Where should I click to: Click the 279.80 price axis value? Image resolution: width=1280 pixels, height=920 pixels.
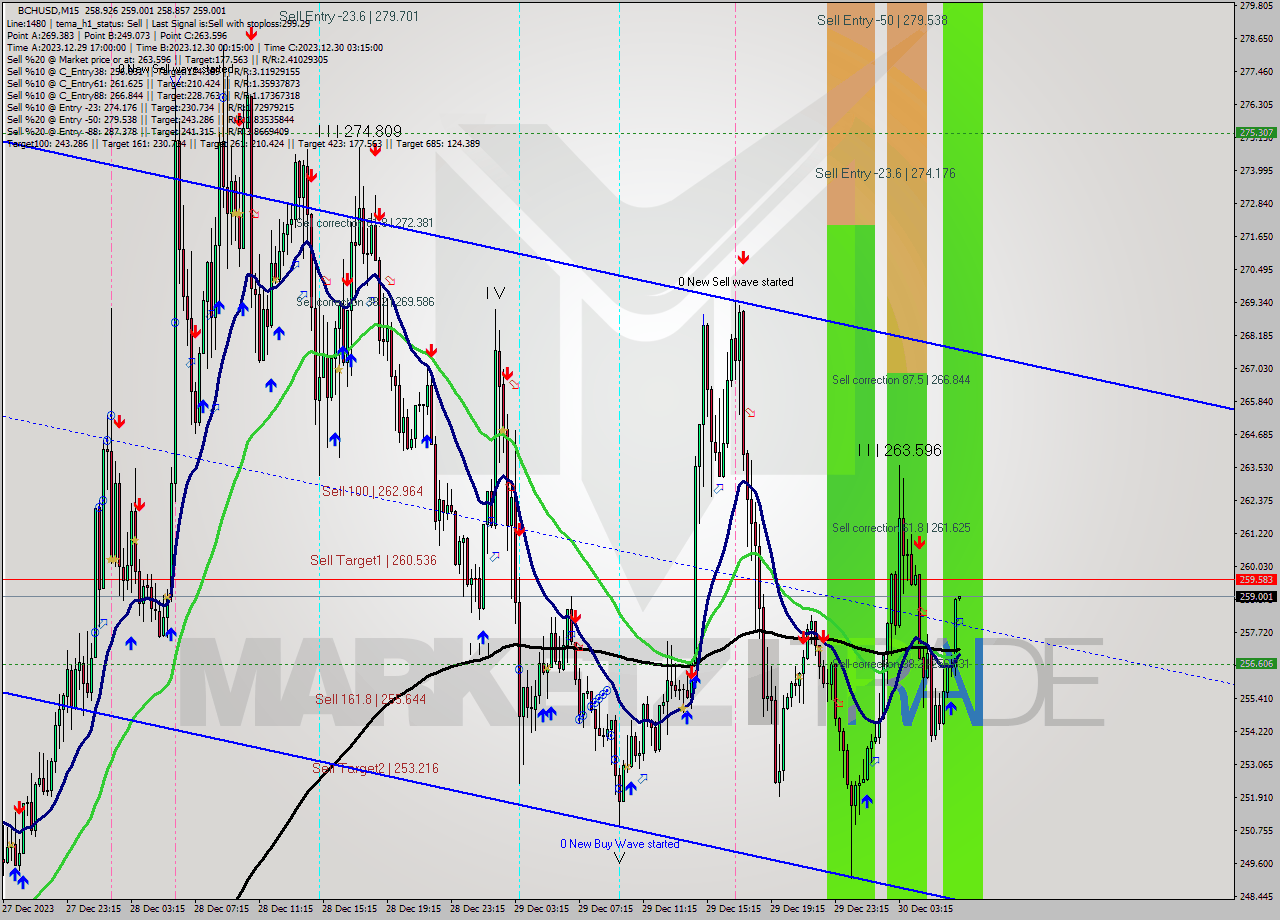coord(1256,5)
